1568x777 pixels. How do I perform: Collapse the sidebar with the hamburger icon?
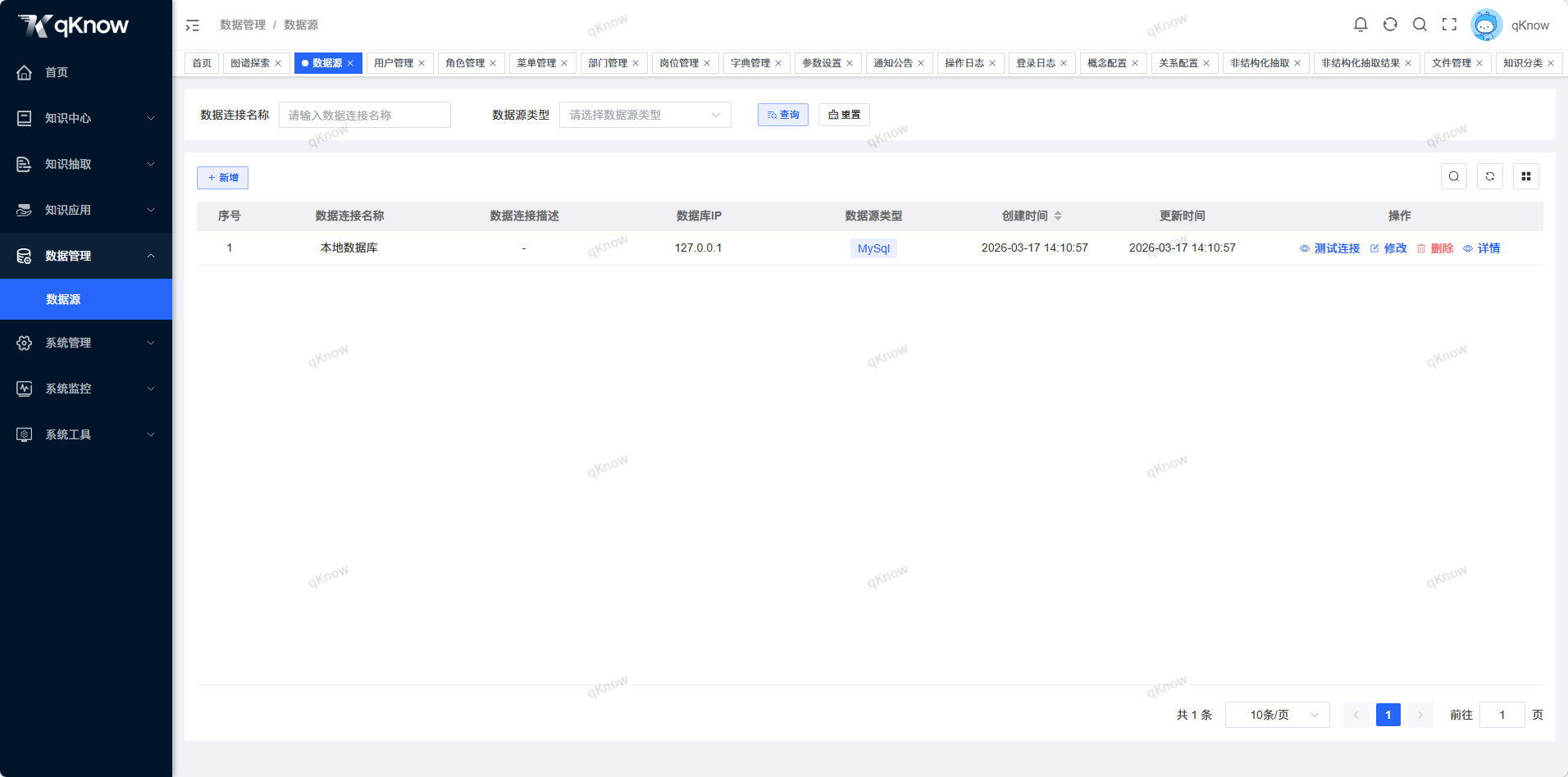coord(193,25)
